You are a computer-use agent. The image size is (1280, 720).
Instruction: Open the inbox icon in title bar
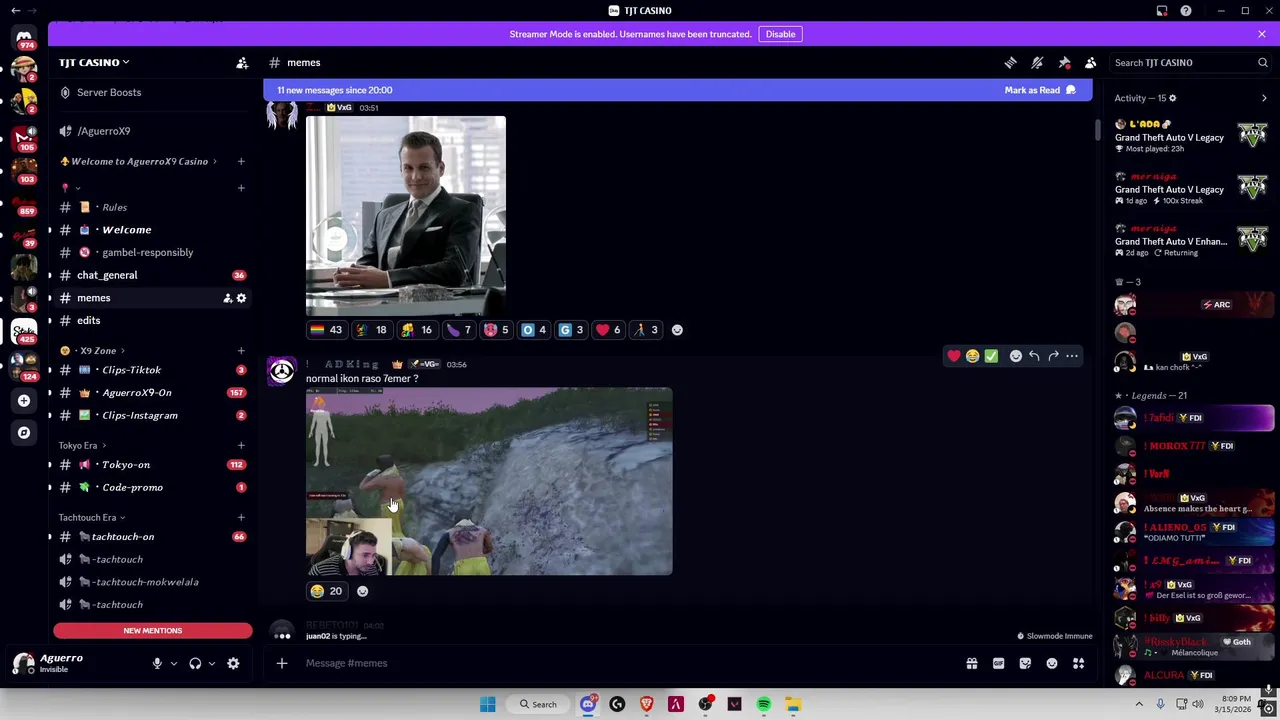pos(1162,11)
